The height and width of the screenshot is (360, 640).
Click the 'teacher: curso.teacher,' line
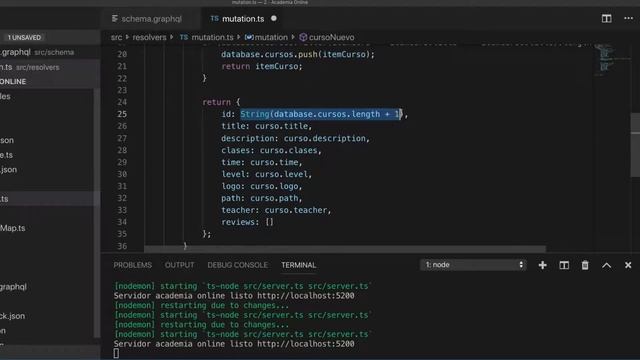[276, 210]
